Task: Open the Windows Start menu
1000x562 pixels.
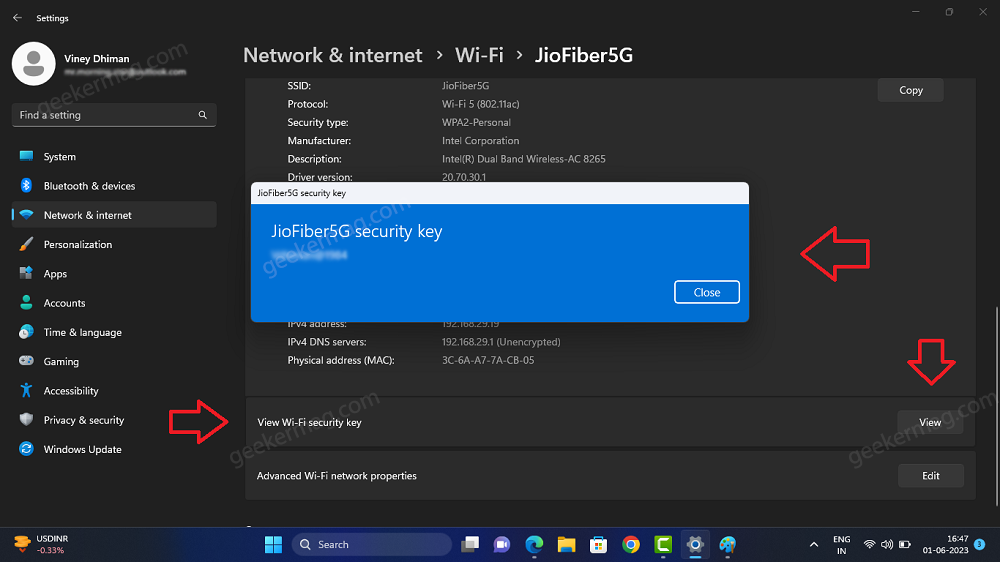Action: click(274, 544)
